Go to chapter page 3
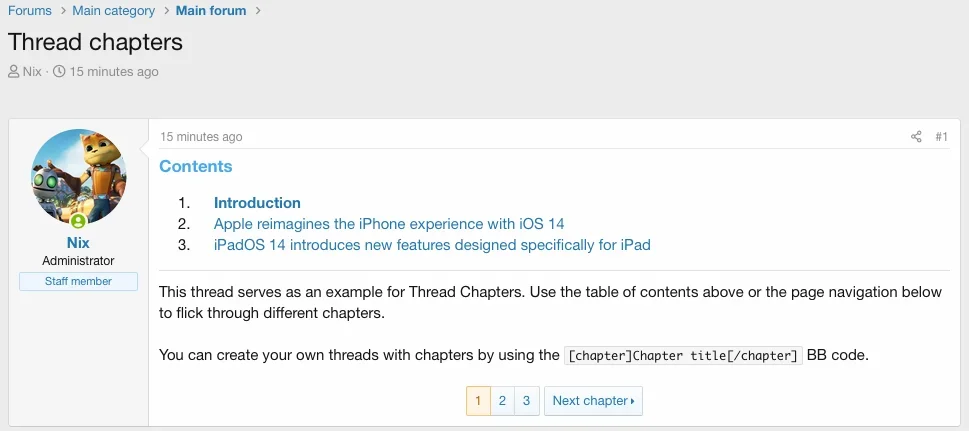969x431 pixels. [x=527, y=401]
